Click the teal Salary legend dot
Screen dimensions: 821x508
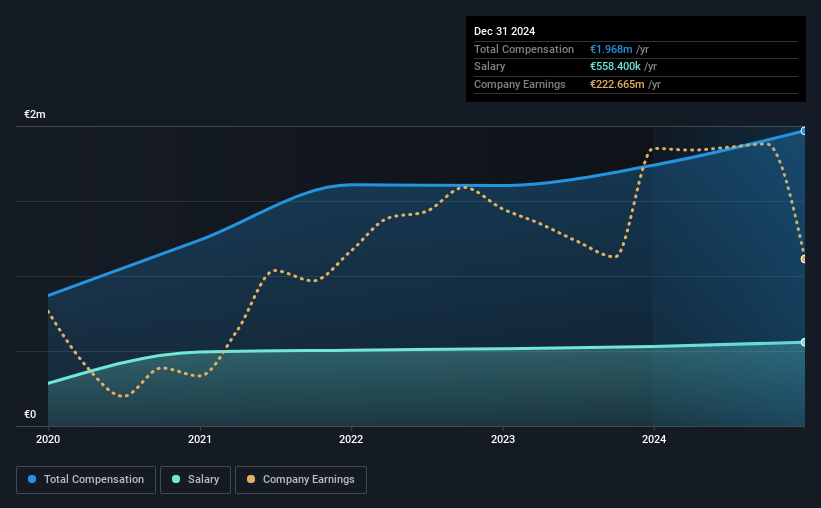[x=176, y=479]
